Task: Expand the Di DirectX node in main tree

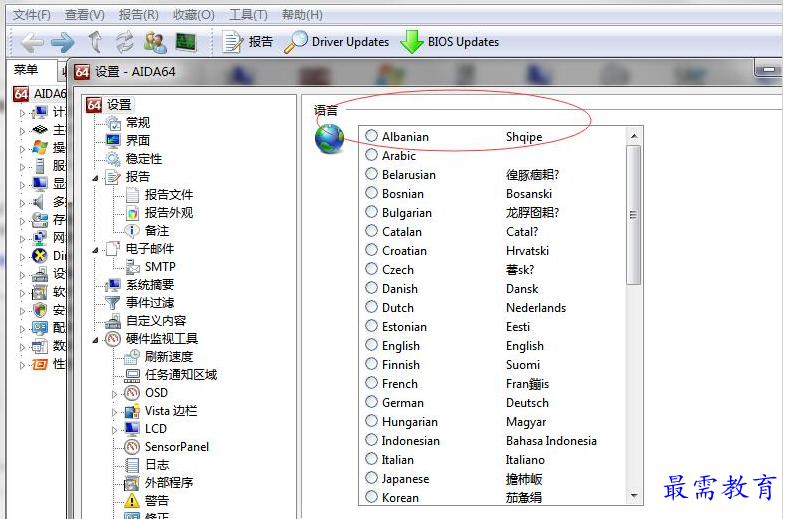Action: click(x=22, y=257)
